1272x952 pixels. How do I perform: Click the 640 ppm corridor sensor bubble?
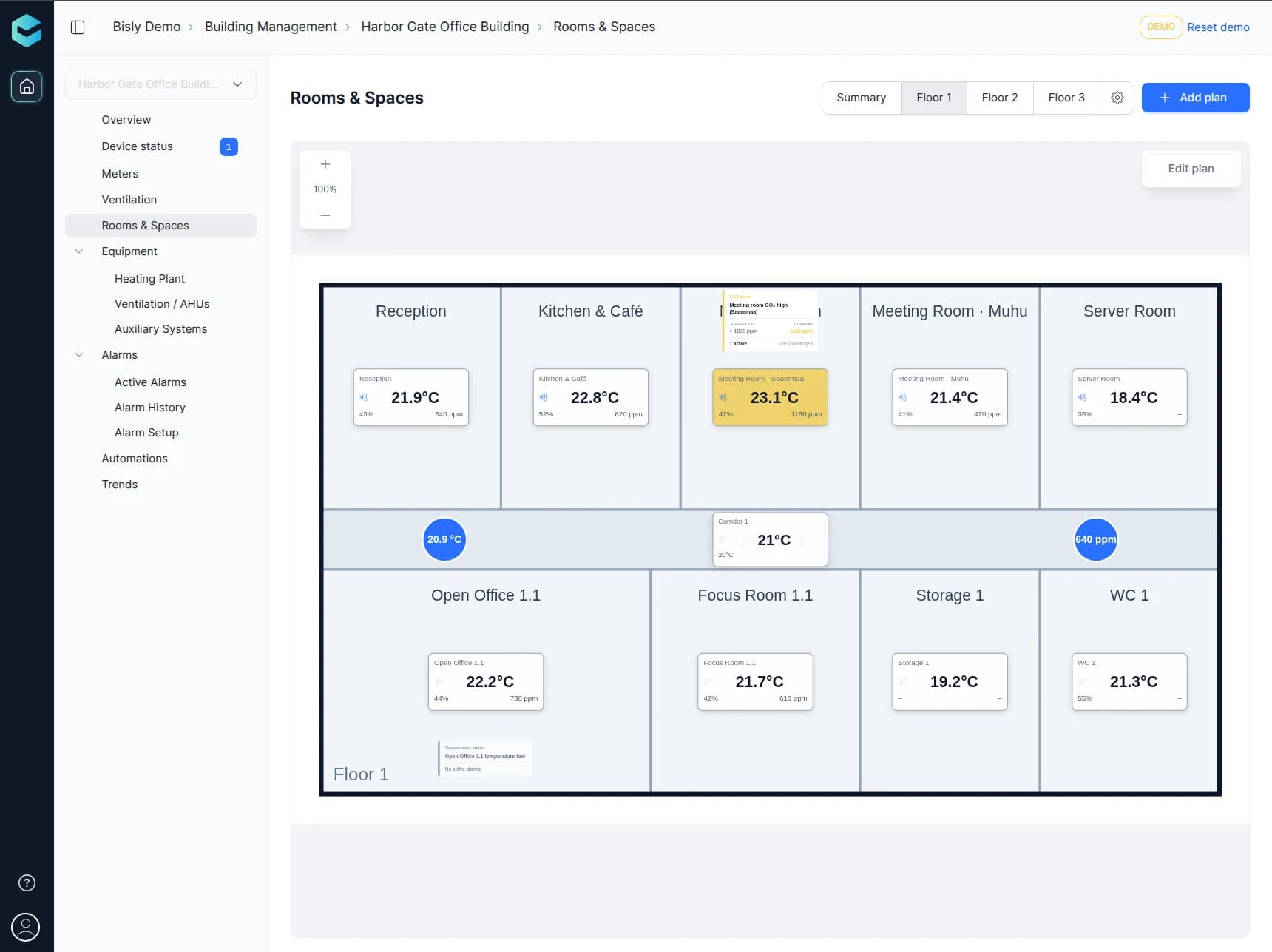(x=1095, y=539)
